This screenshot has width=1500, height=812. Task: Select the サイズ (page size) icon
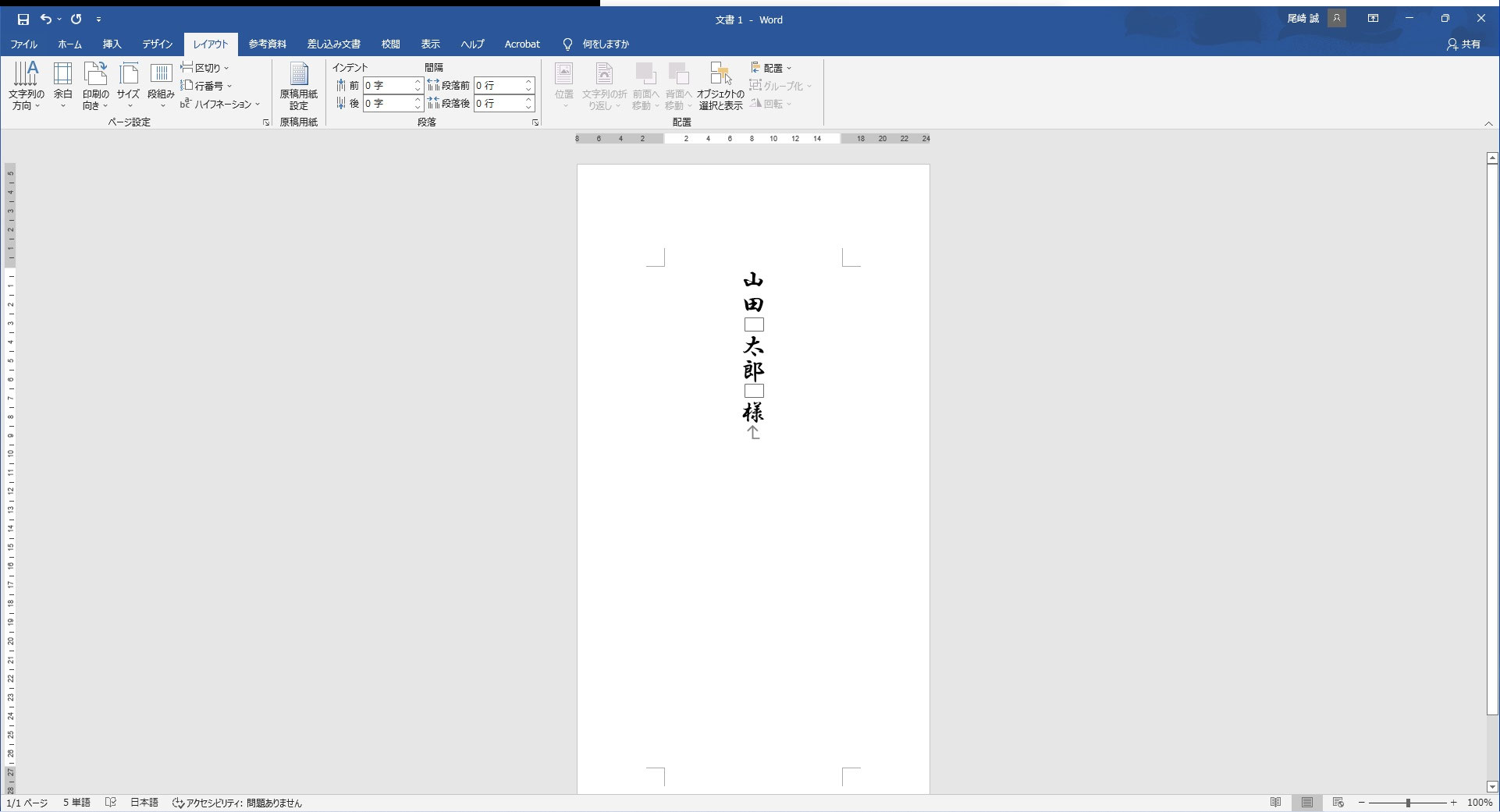[x=127, y=84]
